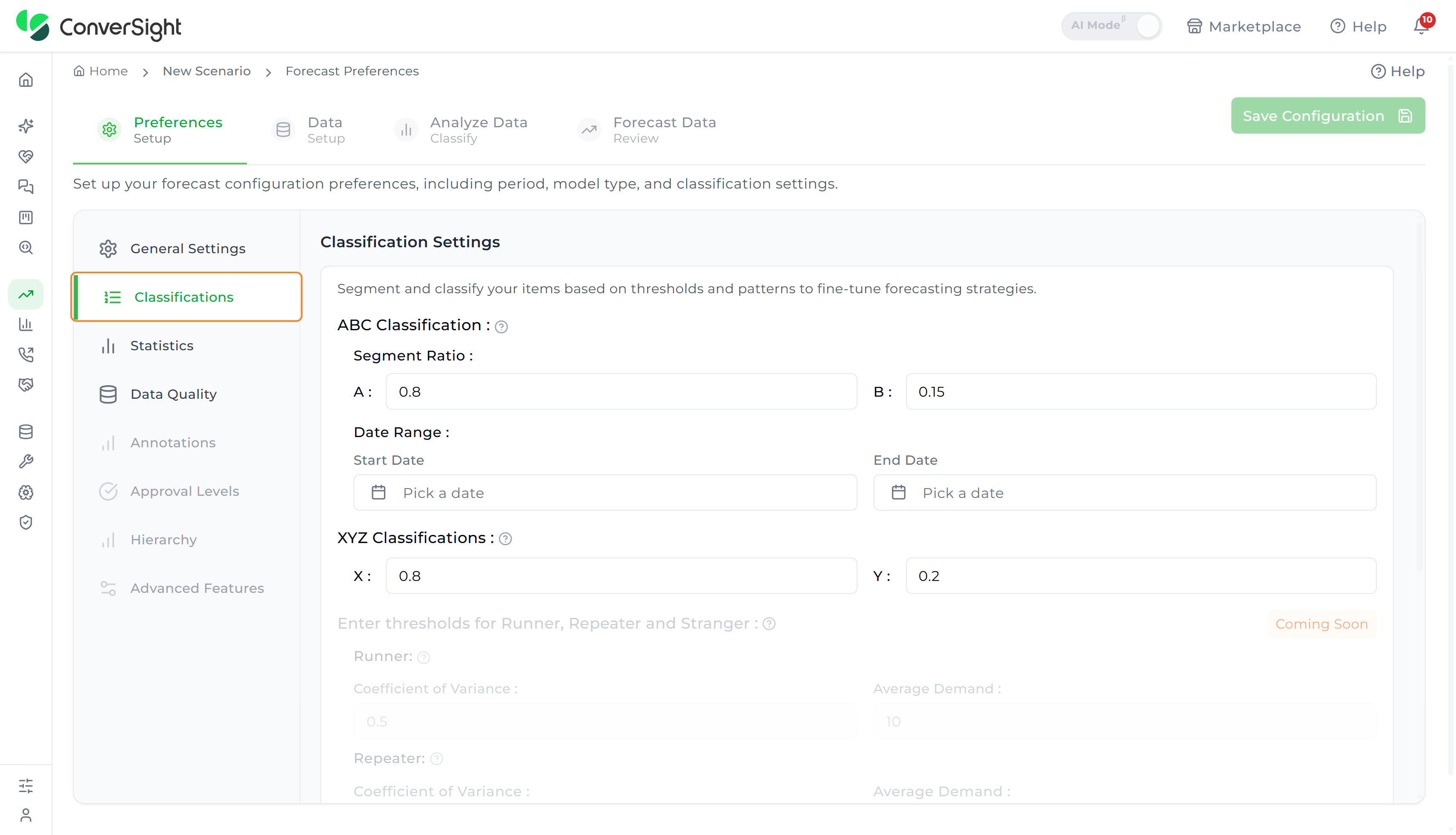The height and width of the screenshot is (835, 1456).
Task: Open the wrench tools icon in sidebar
Action: point(26,462)
